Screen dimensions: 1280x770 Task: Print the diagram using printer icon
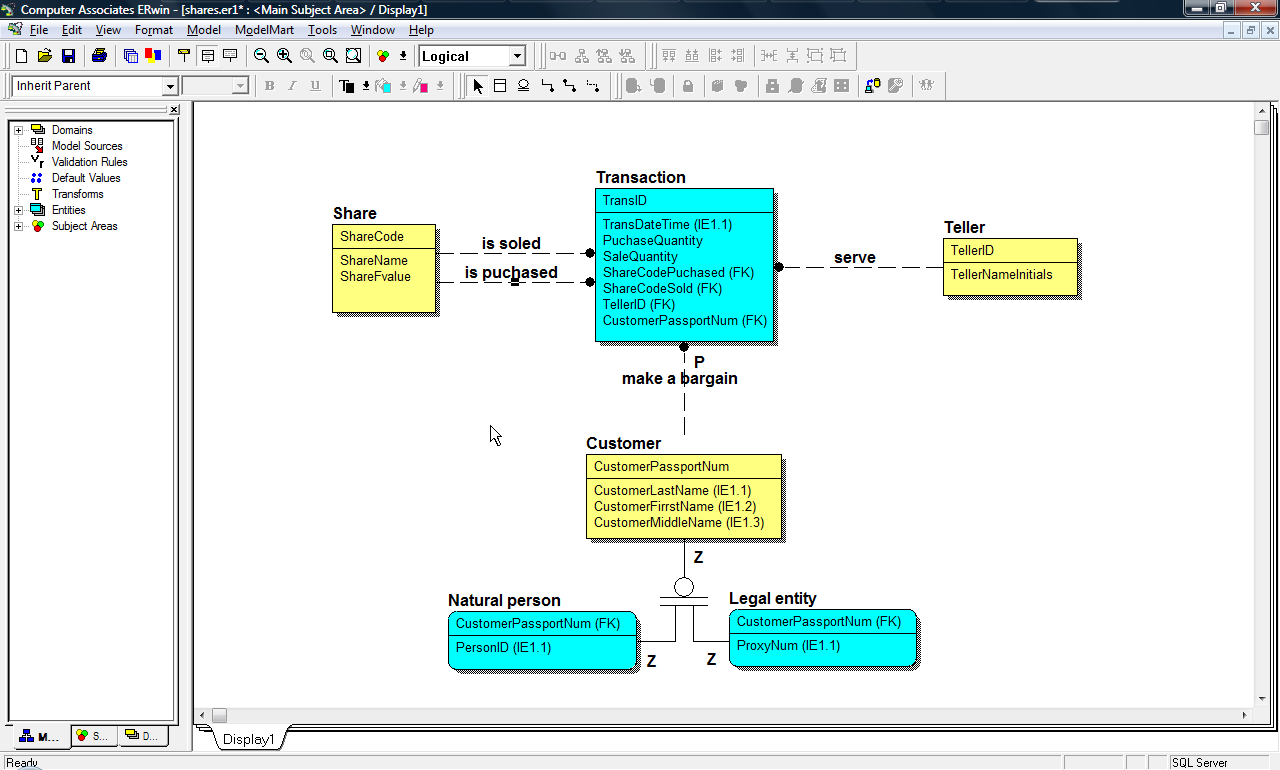(99, 56)
